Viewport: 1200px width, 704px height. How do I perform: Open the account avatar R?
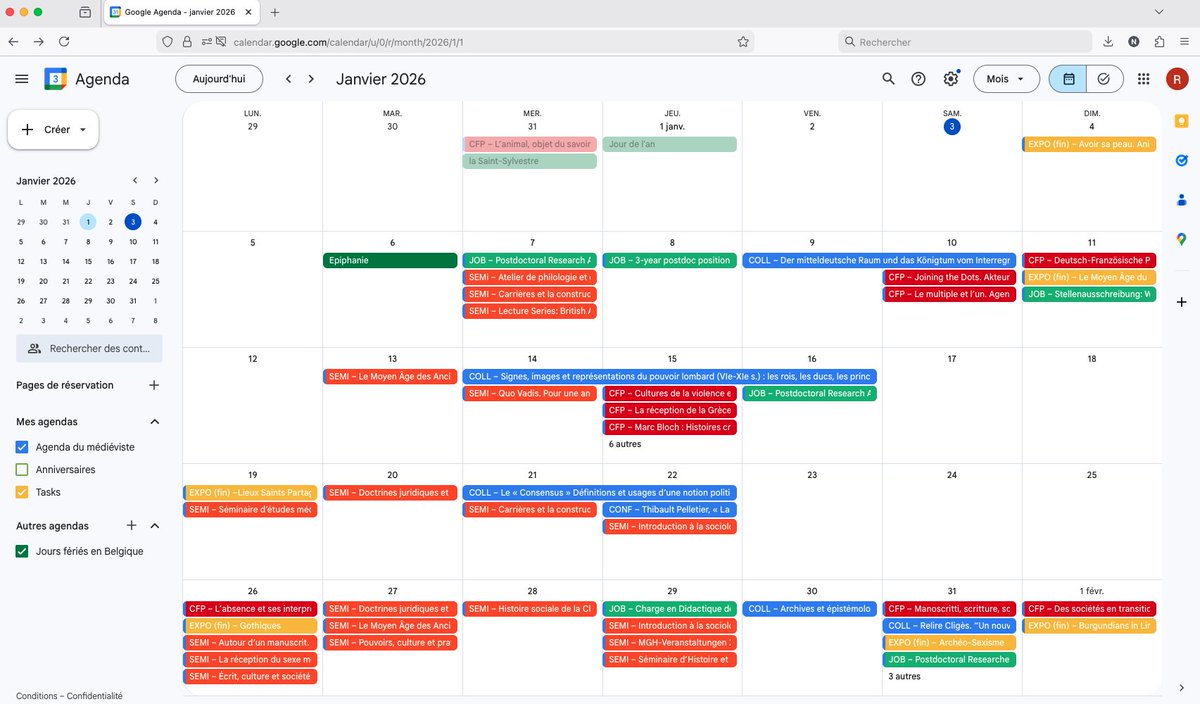(x=1177, y=79)
